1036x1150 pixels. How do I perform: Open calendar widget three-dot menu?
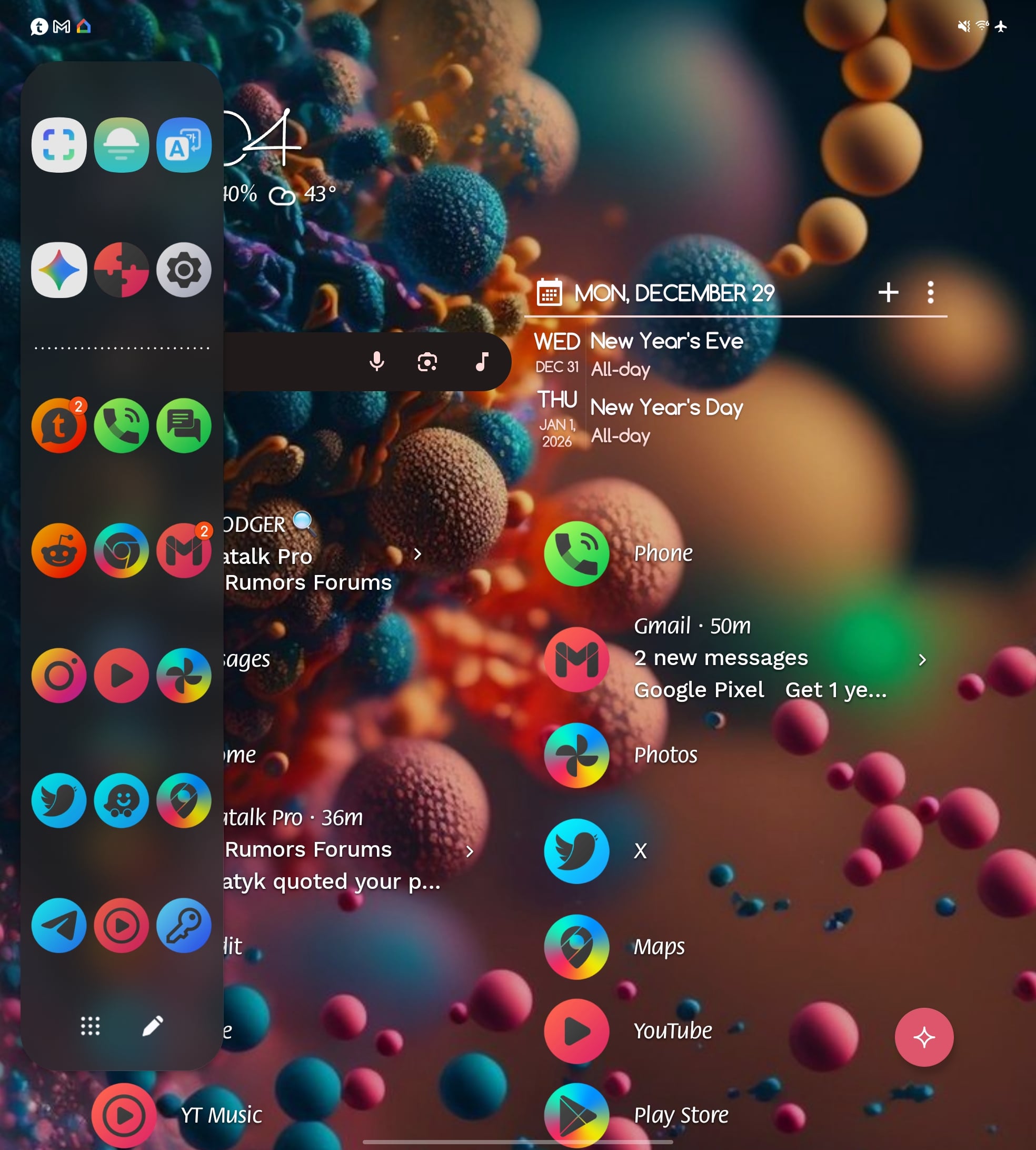(930, 293)
